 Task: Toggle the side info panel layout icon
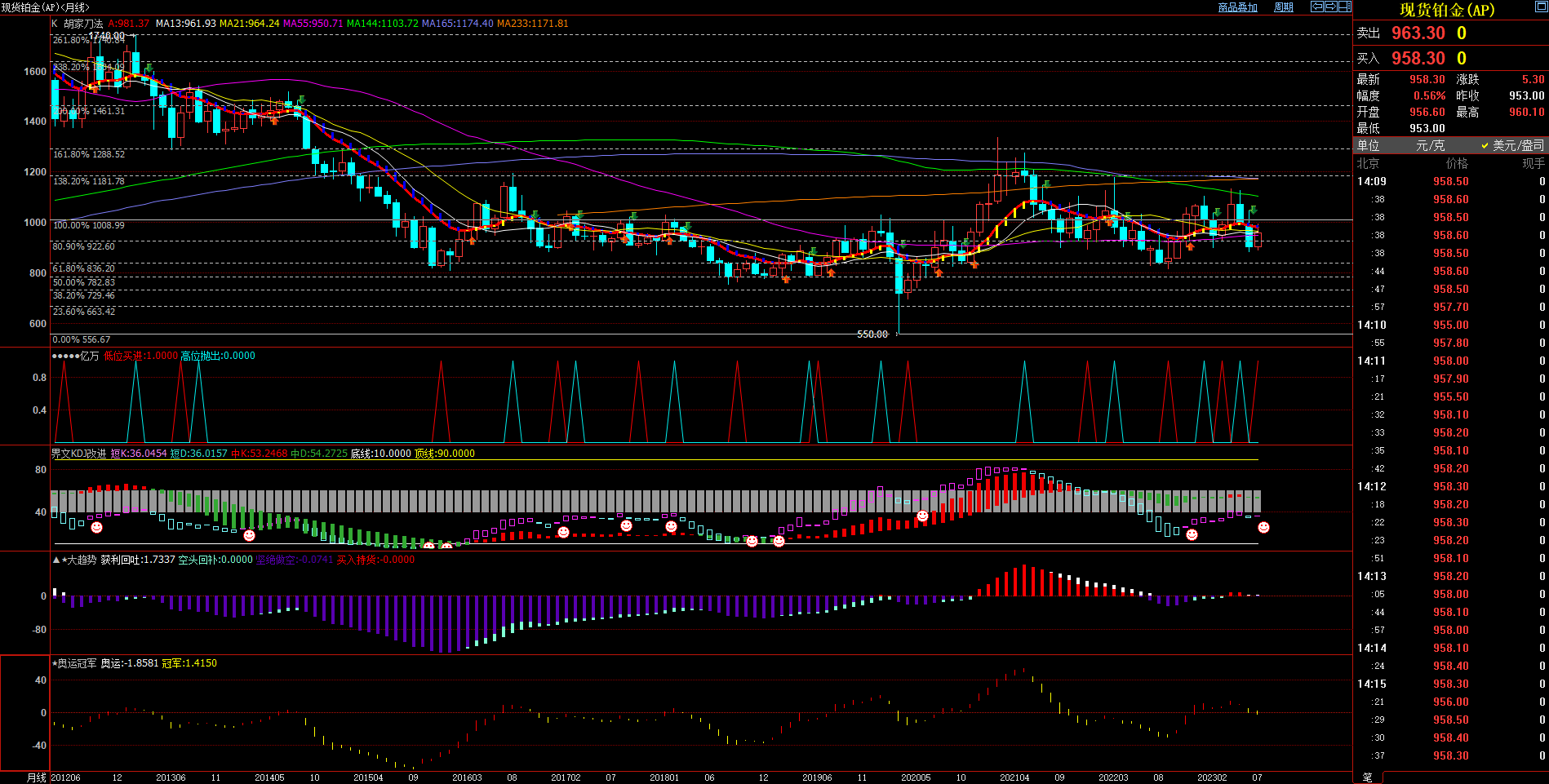tap(1344, 7)
